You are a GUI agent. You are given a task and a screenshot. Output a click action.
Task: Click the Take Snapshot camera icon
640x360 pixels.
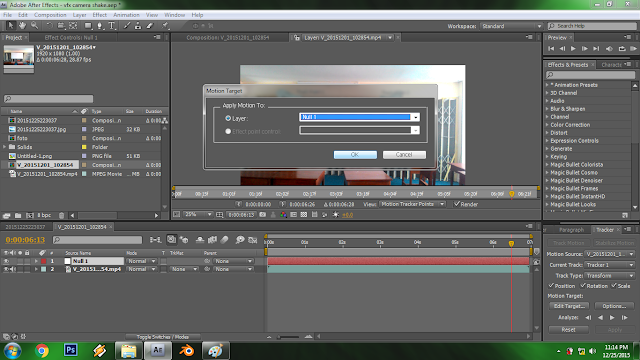pos(262,215)
